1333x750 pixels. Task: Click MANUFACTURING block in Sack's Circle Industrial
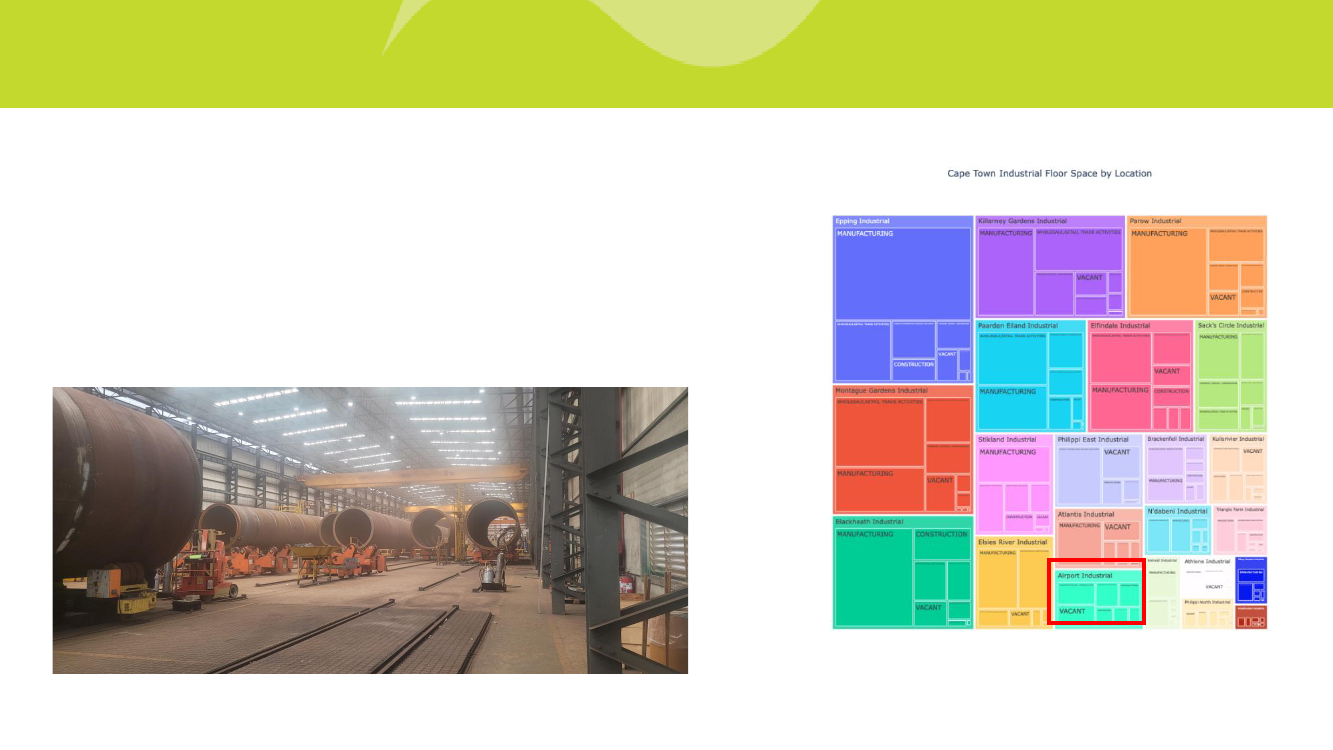(x=1218, y=357)
